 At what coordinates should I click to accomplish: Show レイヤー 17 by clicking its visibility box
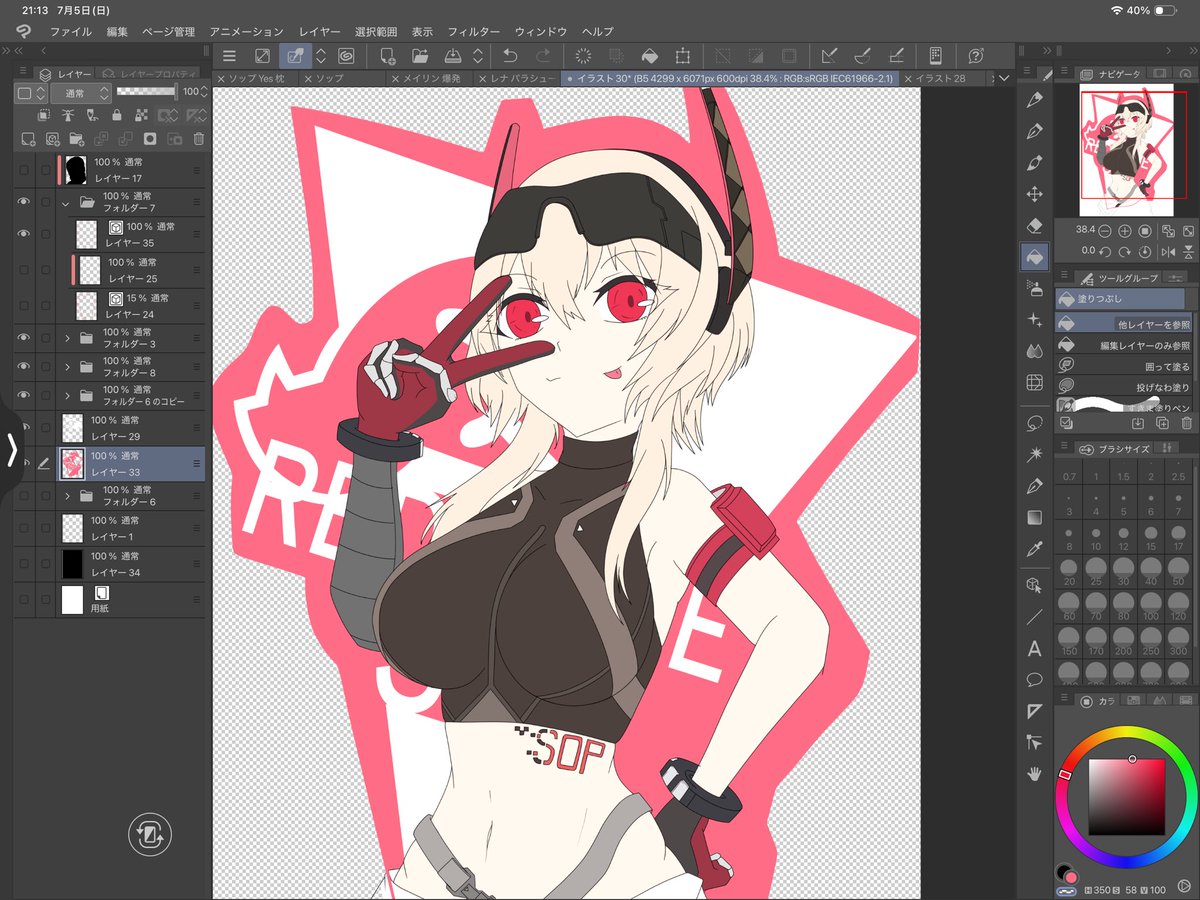(x=24, y=170)
